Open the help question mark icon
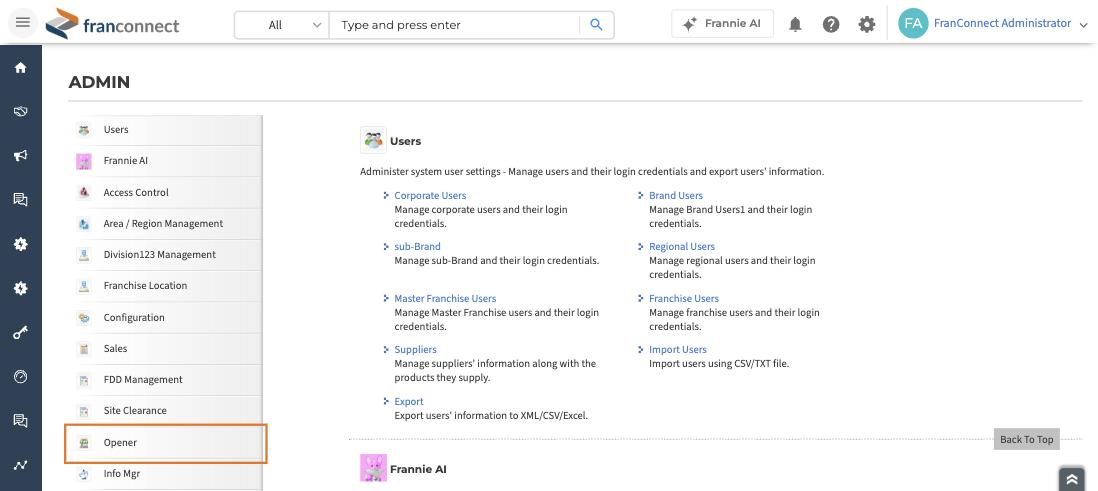 [831, 25]
